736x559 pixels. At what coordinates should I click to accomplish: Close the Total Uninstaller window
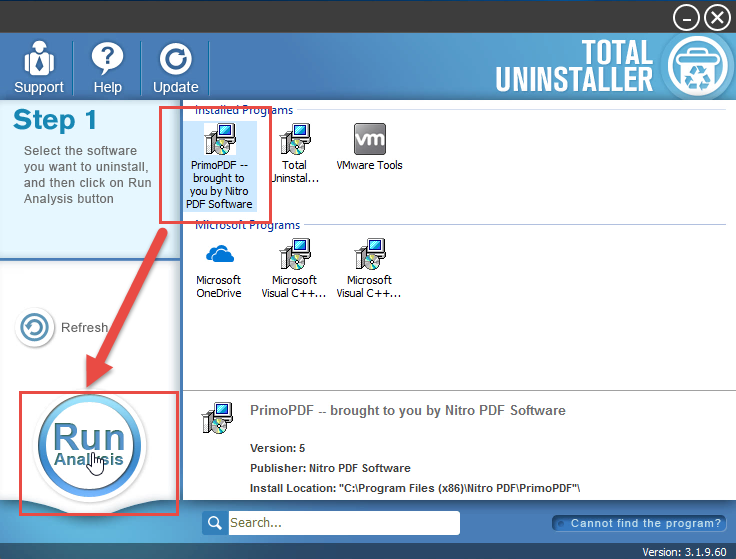click(717, 17)
